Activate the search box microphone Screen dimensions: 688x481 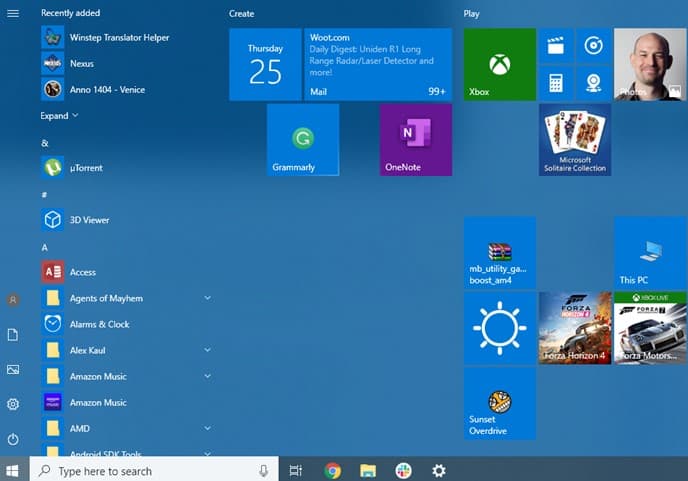pos(263,471)
